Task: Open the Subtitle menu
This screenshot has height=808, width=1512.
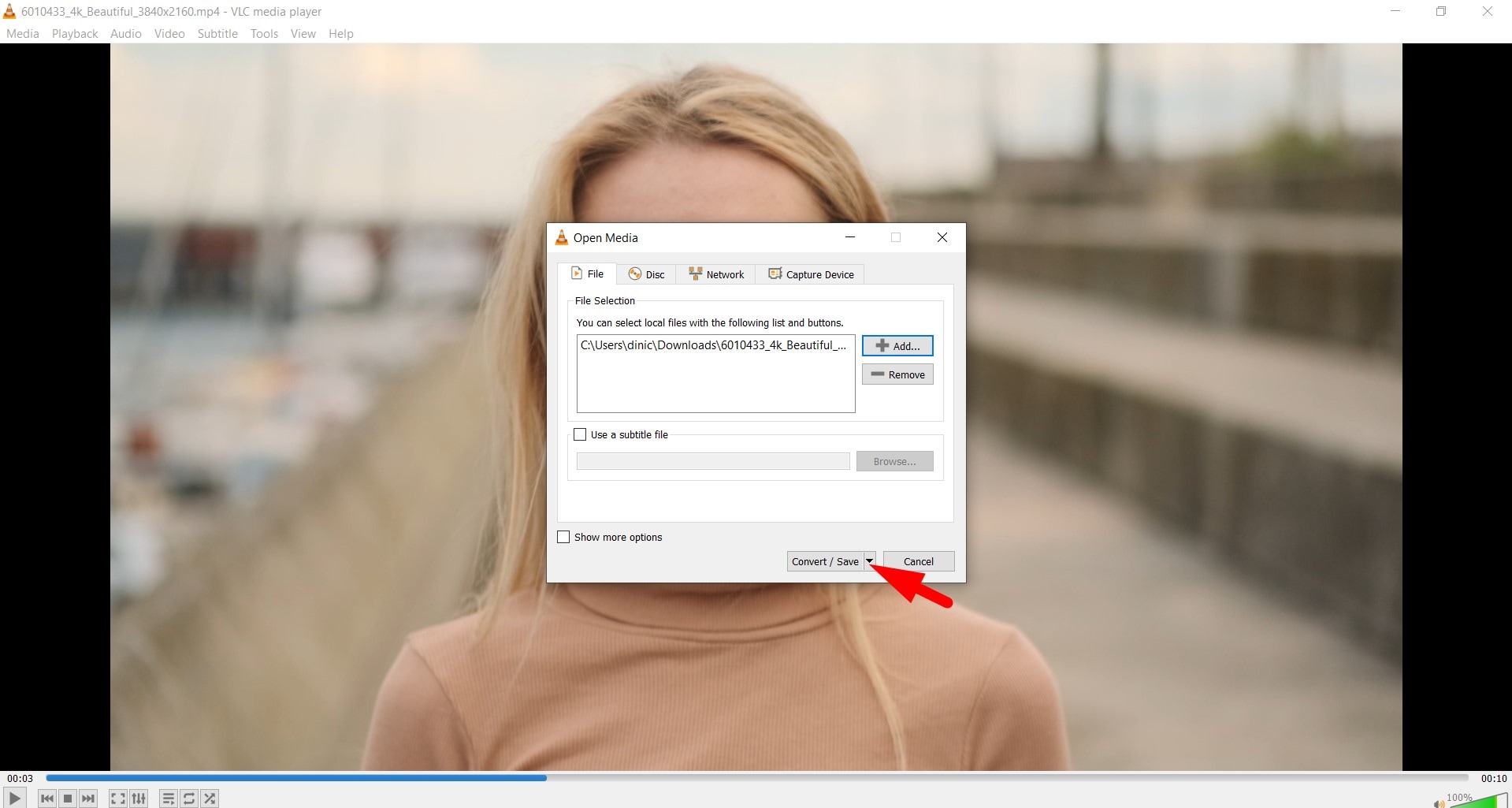Action: (x=217, y=34)
